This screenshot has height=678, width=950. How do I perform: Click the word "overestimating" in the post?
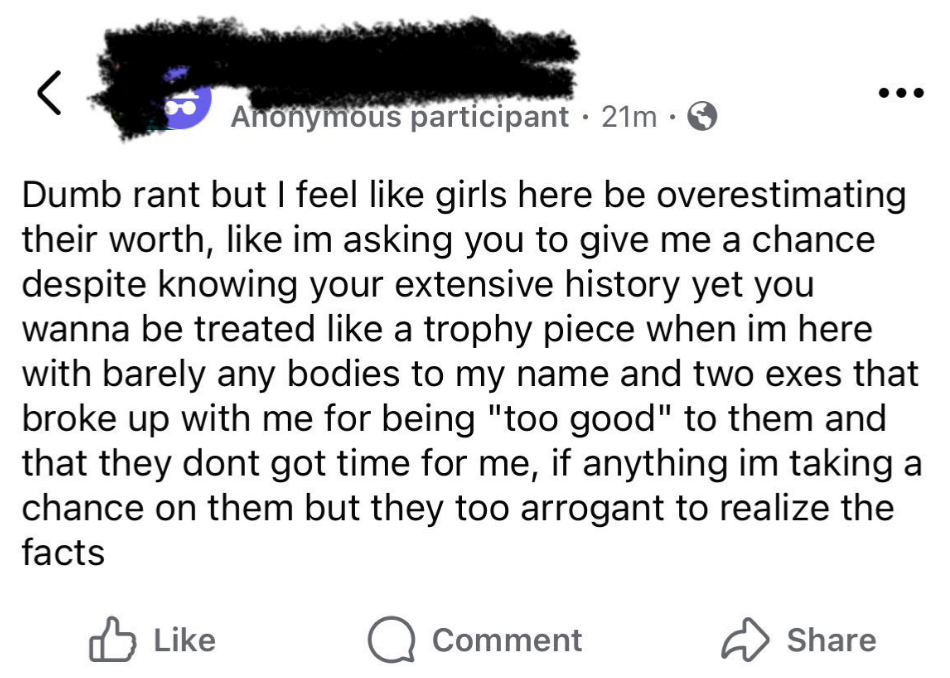coord(782,194)
